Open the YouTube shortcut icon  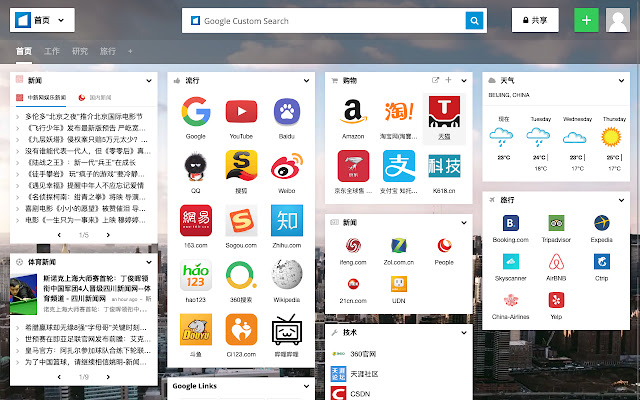point(241,111)
